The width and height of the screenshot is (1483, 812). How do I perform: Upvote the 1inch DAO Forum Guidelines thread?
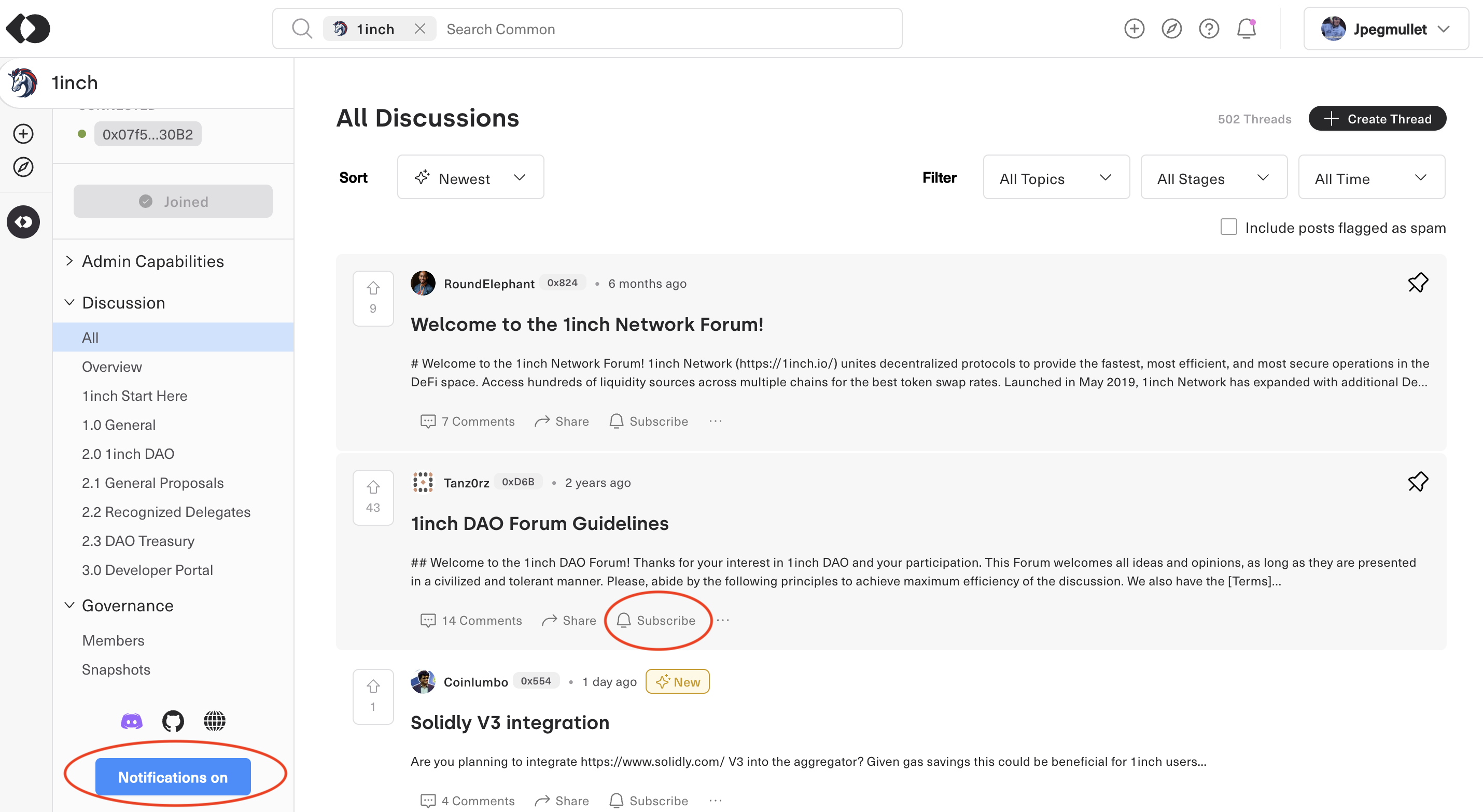click(373, 488)
